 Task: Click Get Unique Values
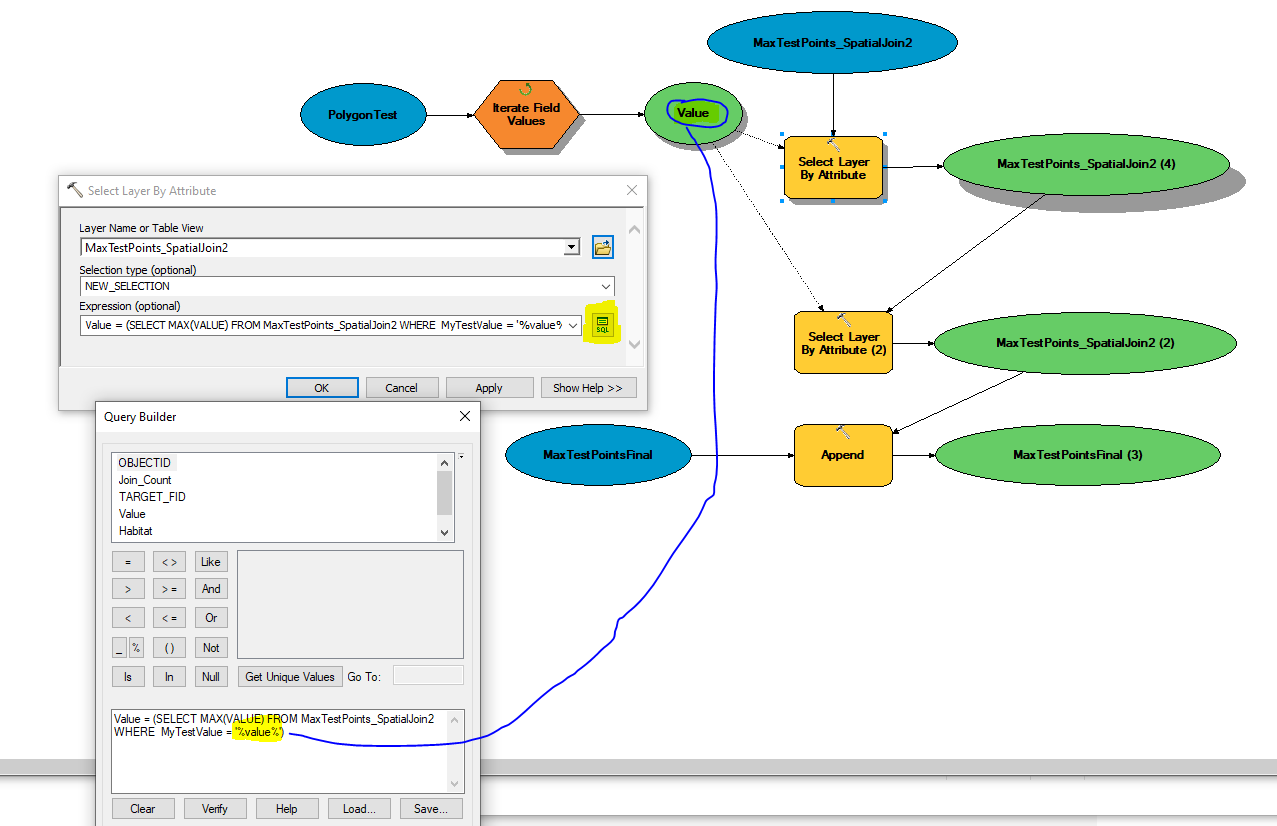(x=289, y=676)
